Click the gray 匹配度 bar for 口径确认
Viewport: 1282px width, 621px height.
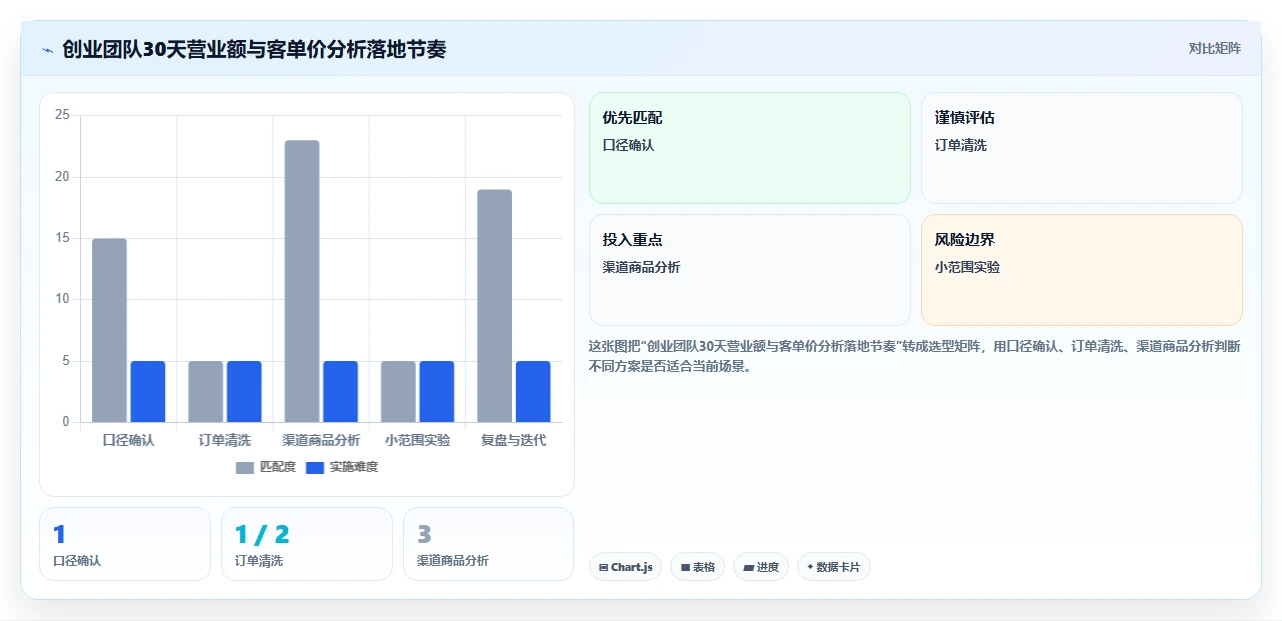(109, 330)
